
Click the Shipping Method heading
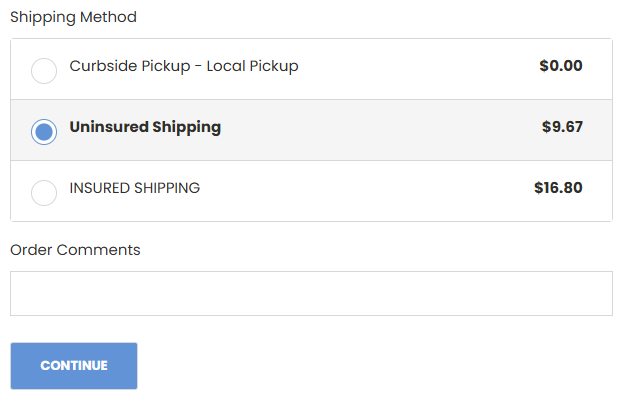pos(73,17)
